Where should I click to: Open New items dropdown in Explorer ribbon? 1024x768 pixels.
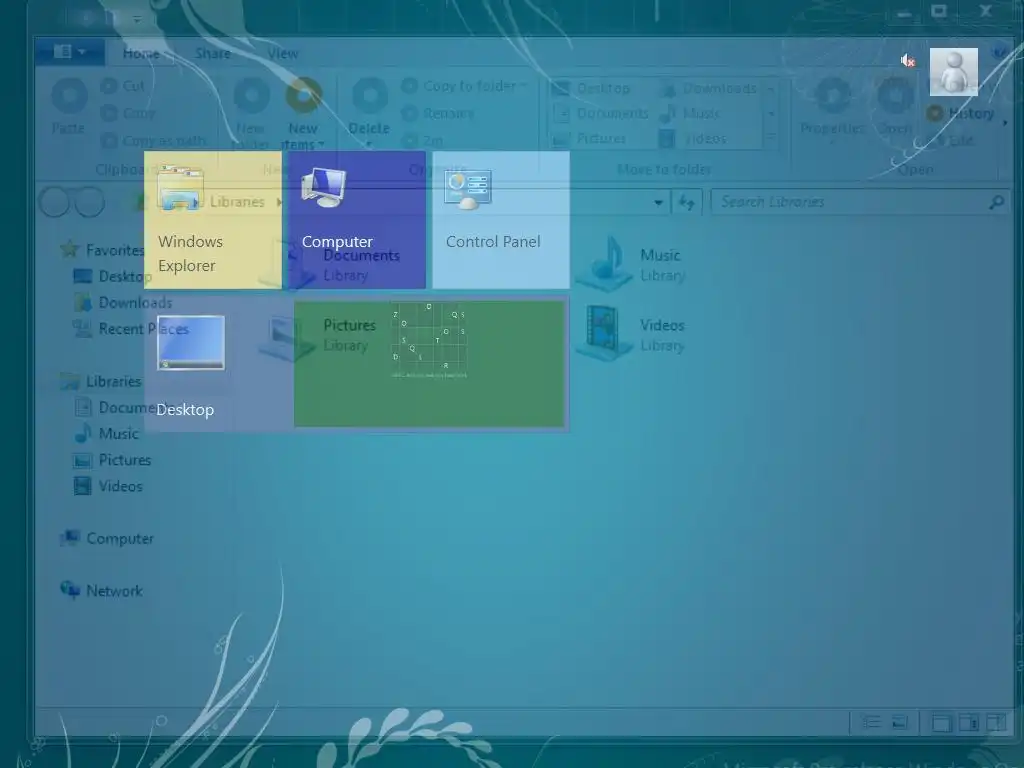(303, 114)
